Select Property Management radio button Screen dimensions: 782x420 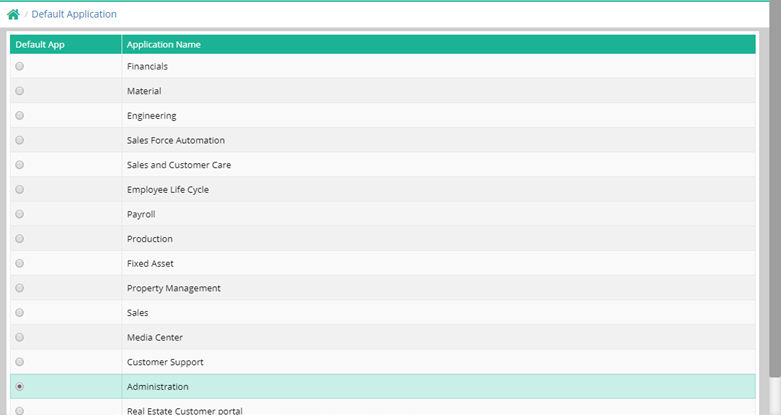[20, 288]
